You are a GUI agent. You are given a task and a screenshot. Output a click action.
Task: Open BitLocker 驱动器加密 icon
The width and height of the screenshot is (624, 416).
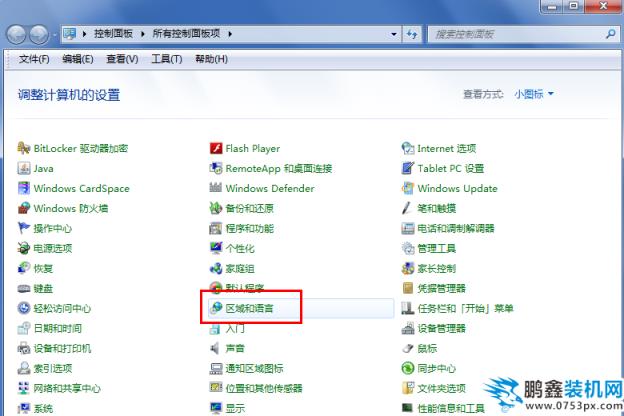(24, 148)
